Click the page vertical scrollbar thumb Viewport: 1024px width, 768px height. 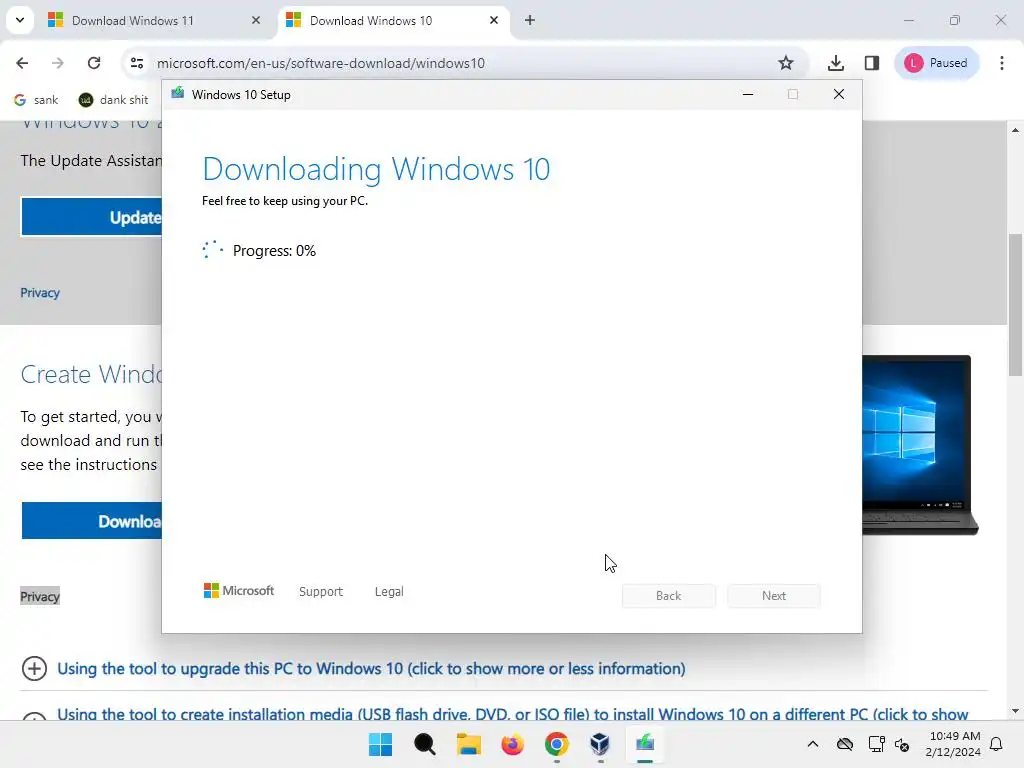[1015, 304]
